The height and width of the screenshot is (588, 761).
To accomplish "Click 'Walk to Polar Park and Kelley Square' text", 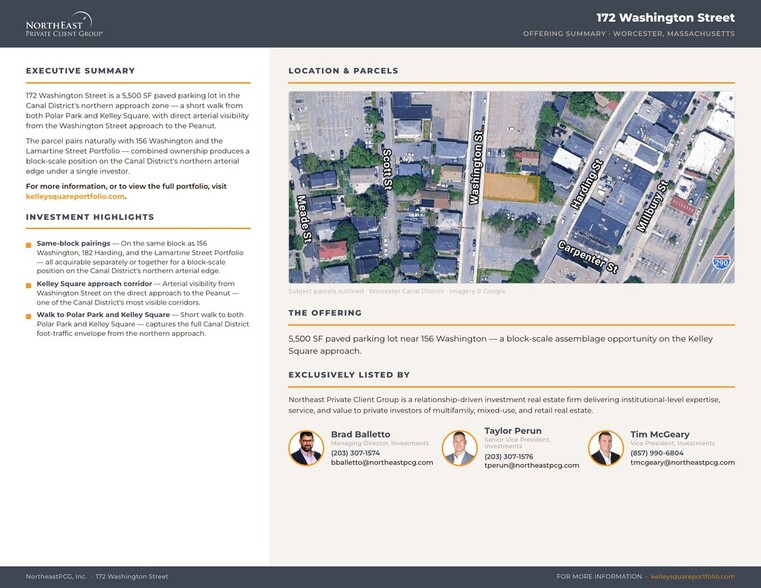I will [x=103, y=315].
